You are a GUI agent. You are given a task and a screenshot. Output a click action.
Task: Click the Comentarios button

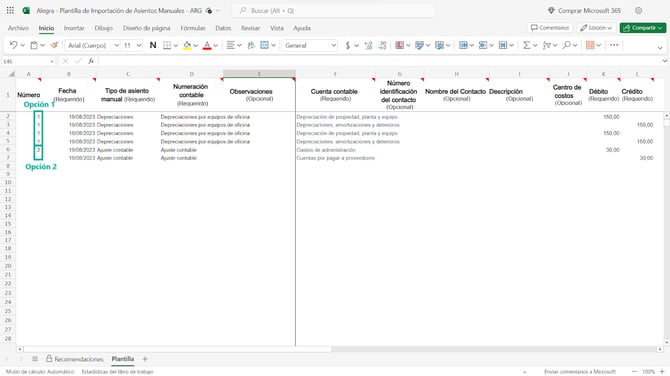coord(550,28)
